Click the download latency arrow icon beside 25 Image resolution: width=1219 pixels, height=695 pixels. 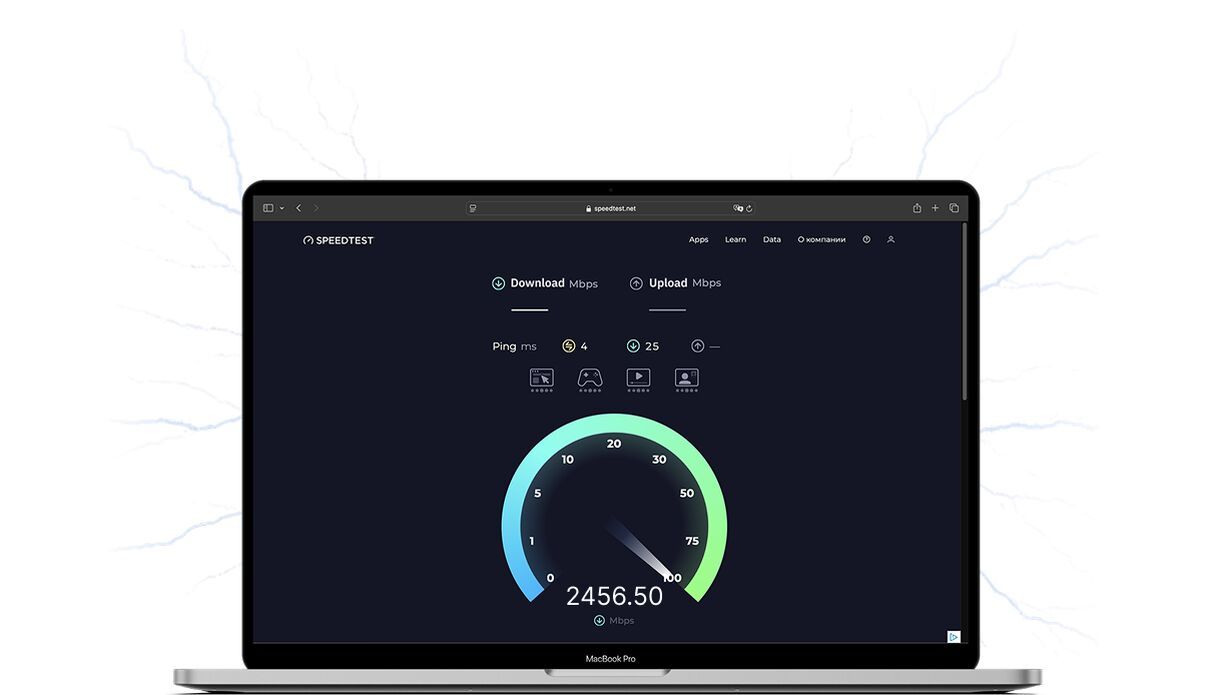(633, 346)
